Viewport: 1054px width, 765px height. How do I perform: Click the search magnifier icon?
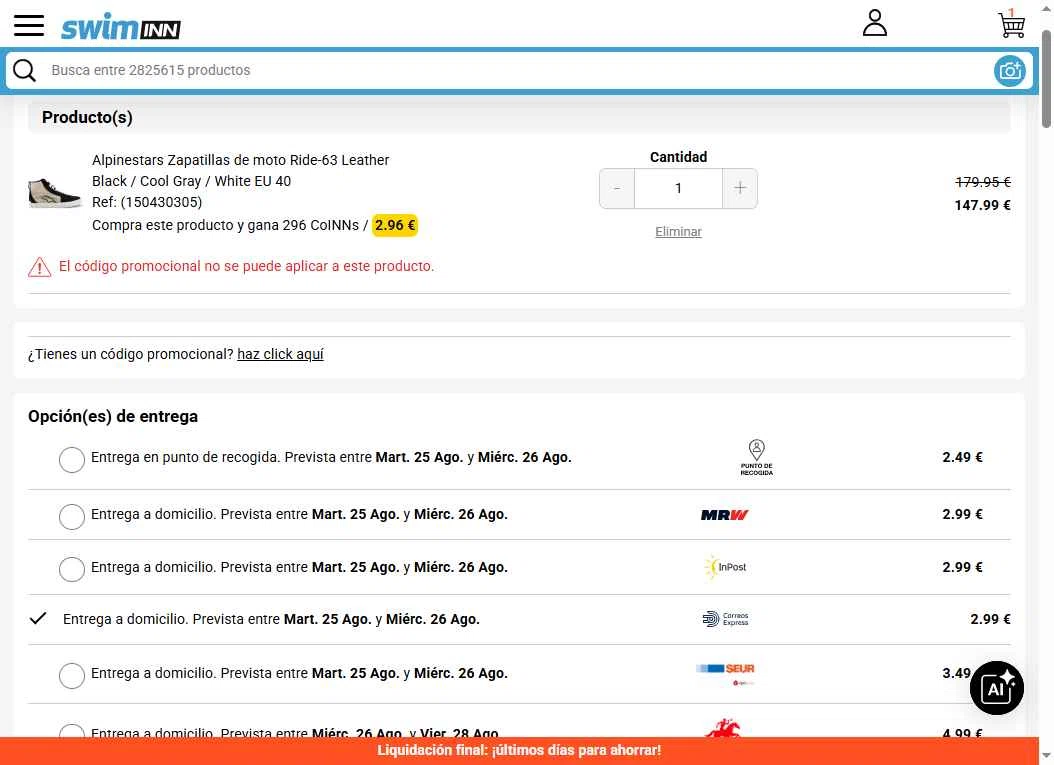[x=25, y=70]
